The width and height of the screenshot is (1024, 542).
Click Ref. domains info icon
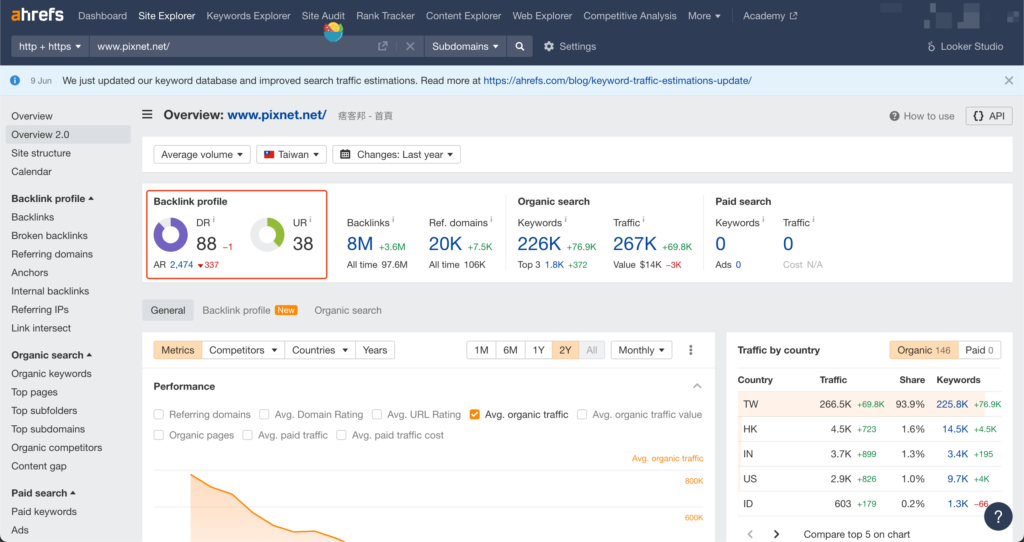(491, 219)
